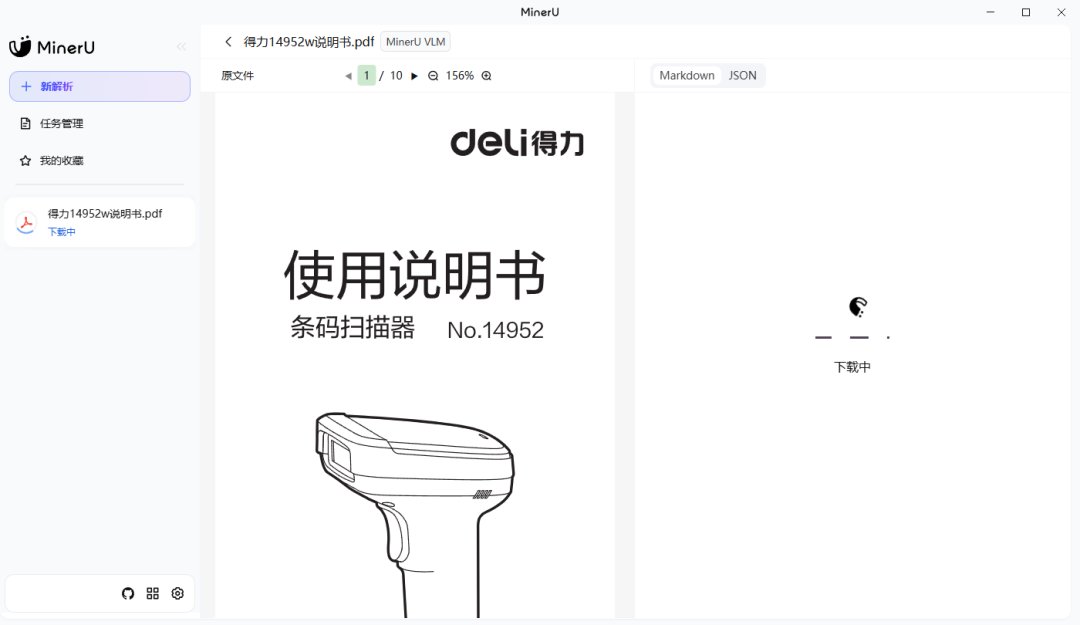Image resolution: width=1080 pixels, height=625 pixels.
Task: Click the PDF icon of the file entry
Action: coord(26,223)
